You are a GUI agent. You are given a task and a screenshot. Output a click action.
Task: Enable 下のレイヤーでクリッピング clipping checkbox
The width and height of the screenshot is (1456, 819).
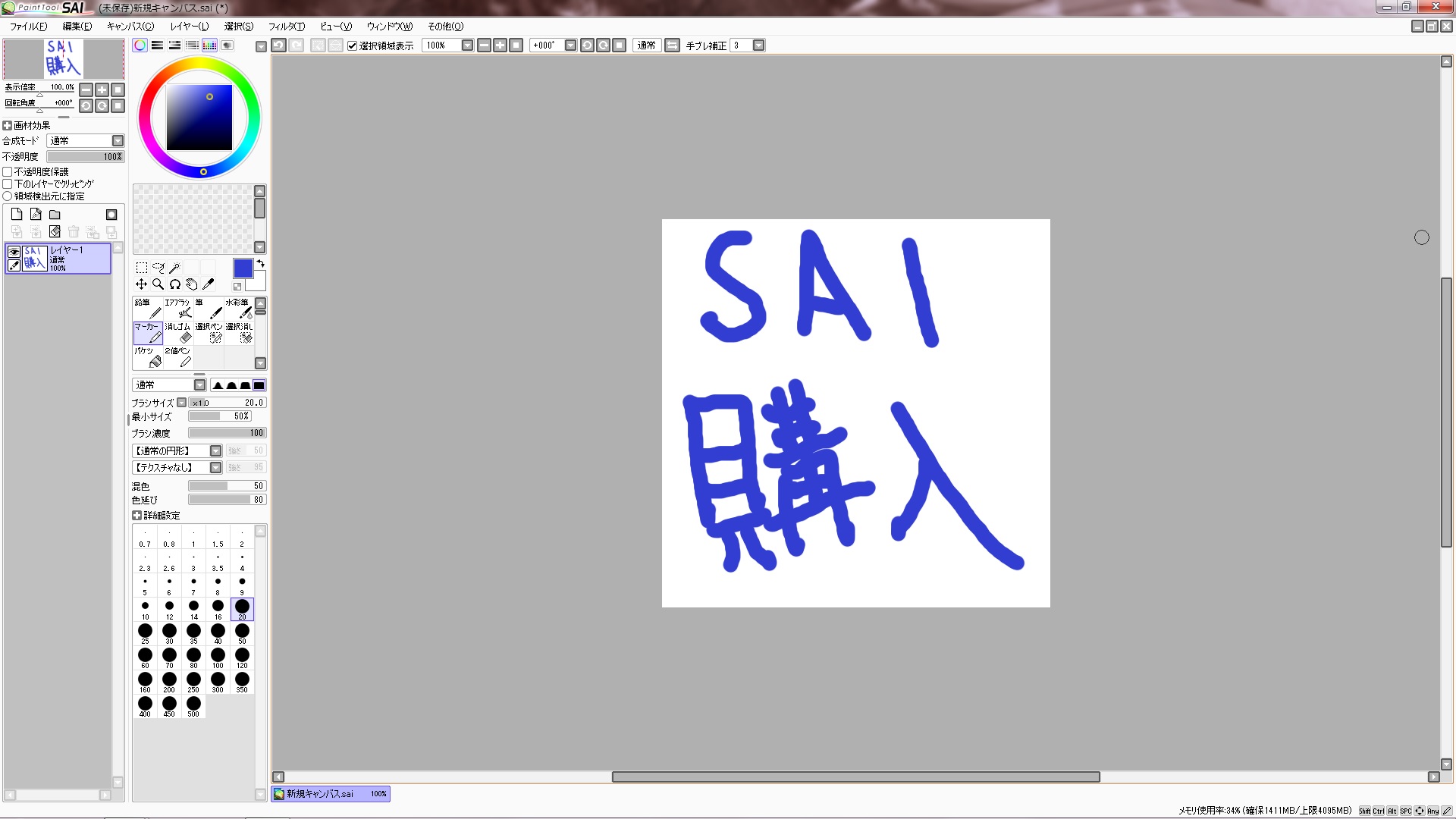pyautogui.click(x=8, y=184)
